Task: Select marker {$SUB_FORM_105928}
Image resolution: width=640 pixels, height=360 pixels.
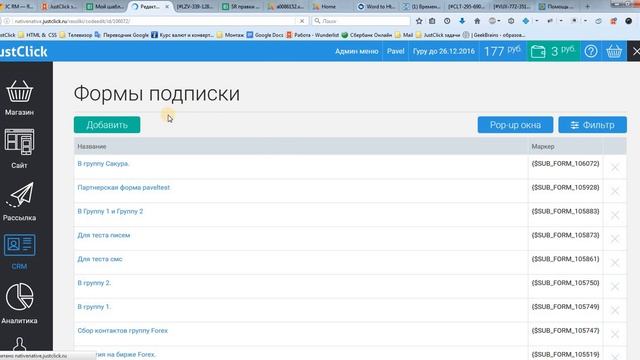Action: click(565, 188)
